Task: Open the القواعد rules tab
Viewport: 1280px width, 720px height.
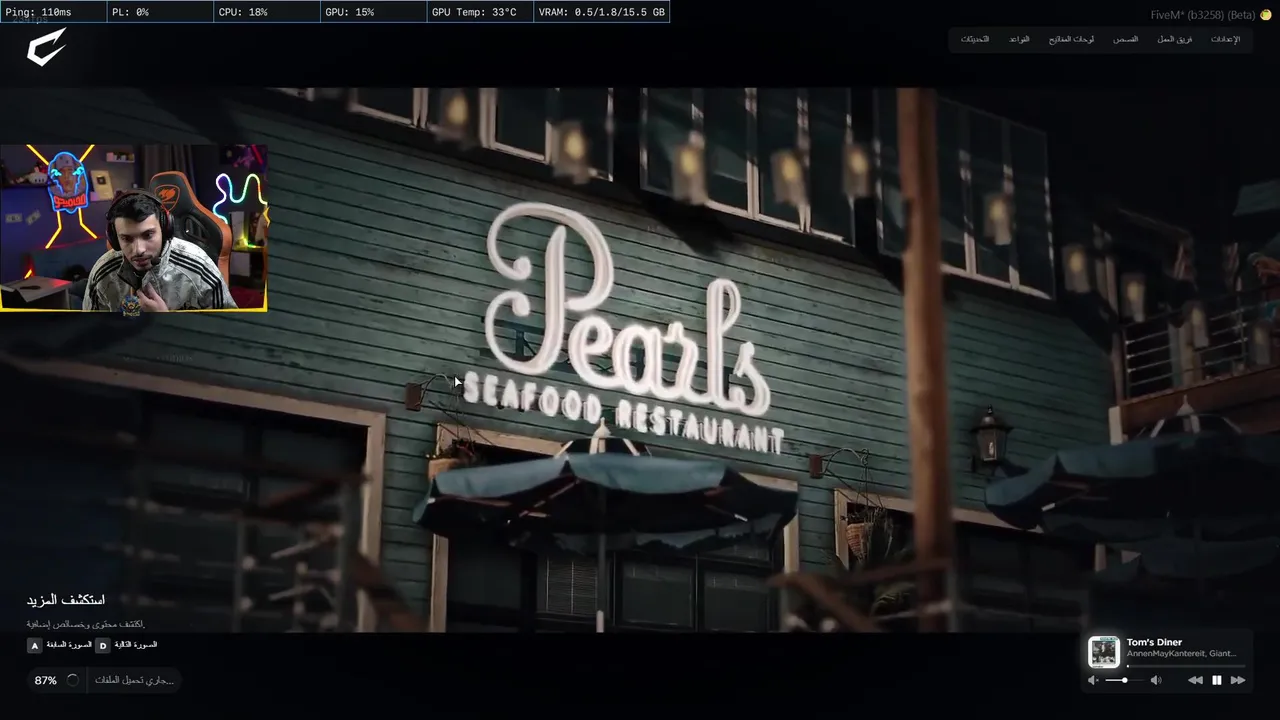Action: coord(1019,39)
